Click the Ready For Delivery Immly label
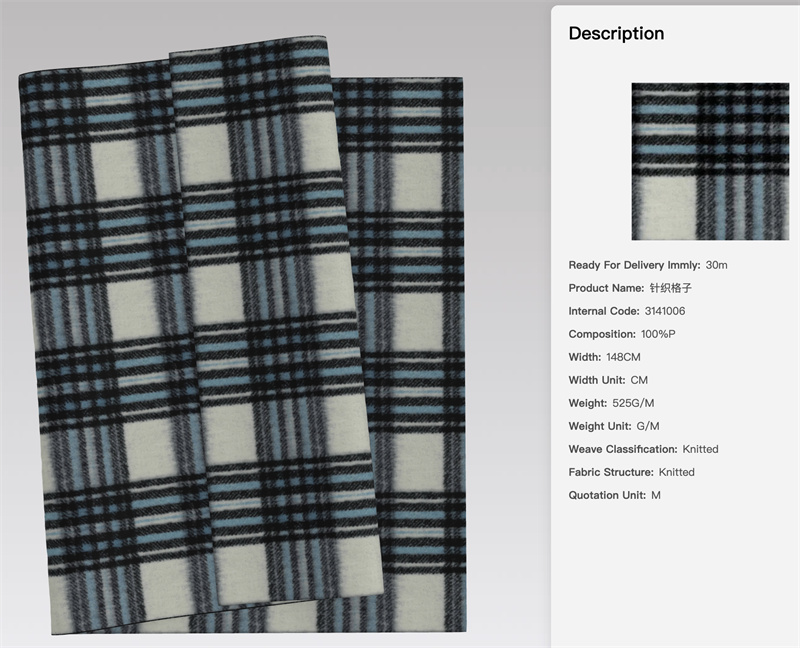 pos(634,265)
